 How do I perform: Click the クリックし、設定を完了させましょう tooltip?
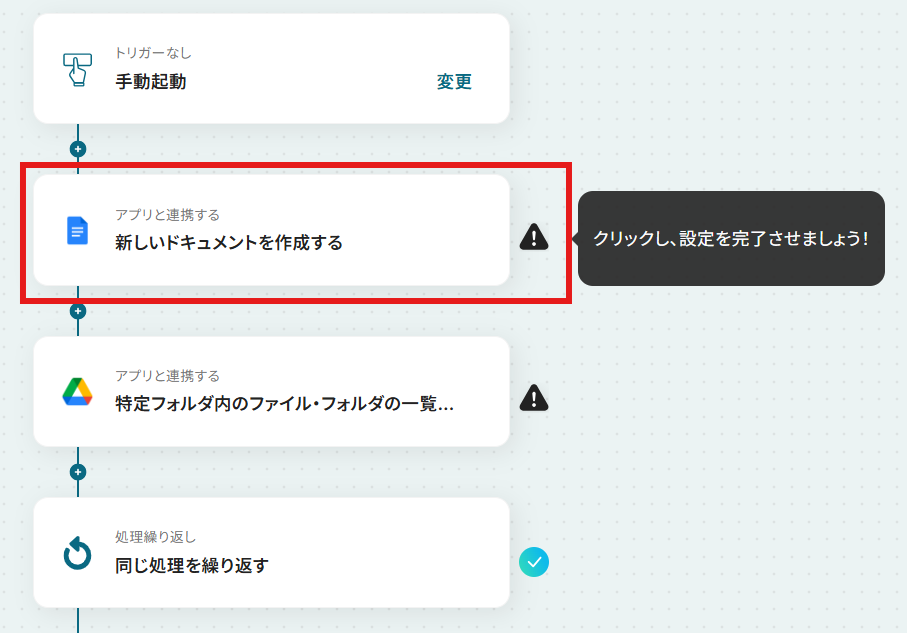731,238
